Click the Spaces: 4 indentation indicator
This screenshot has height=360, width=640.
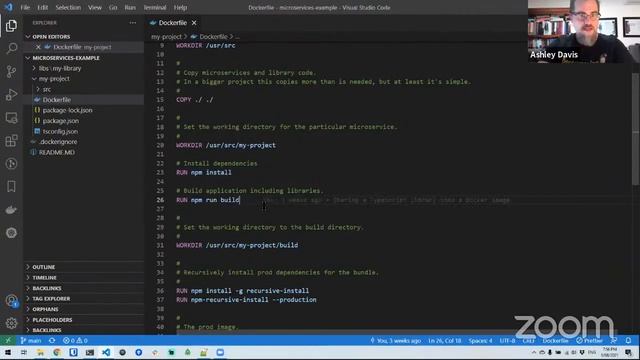point(480,340)
